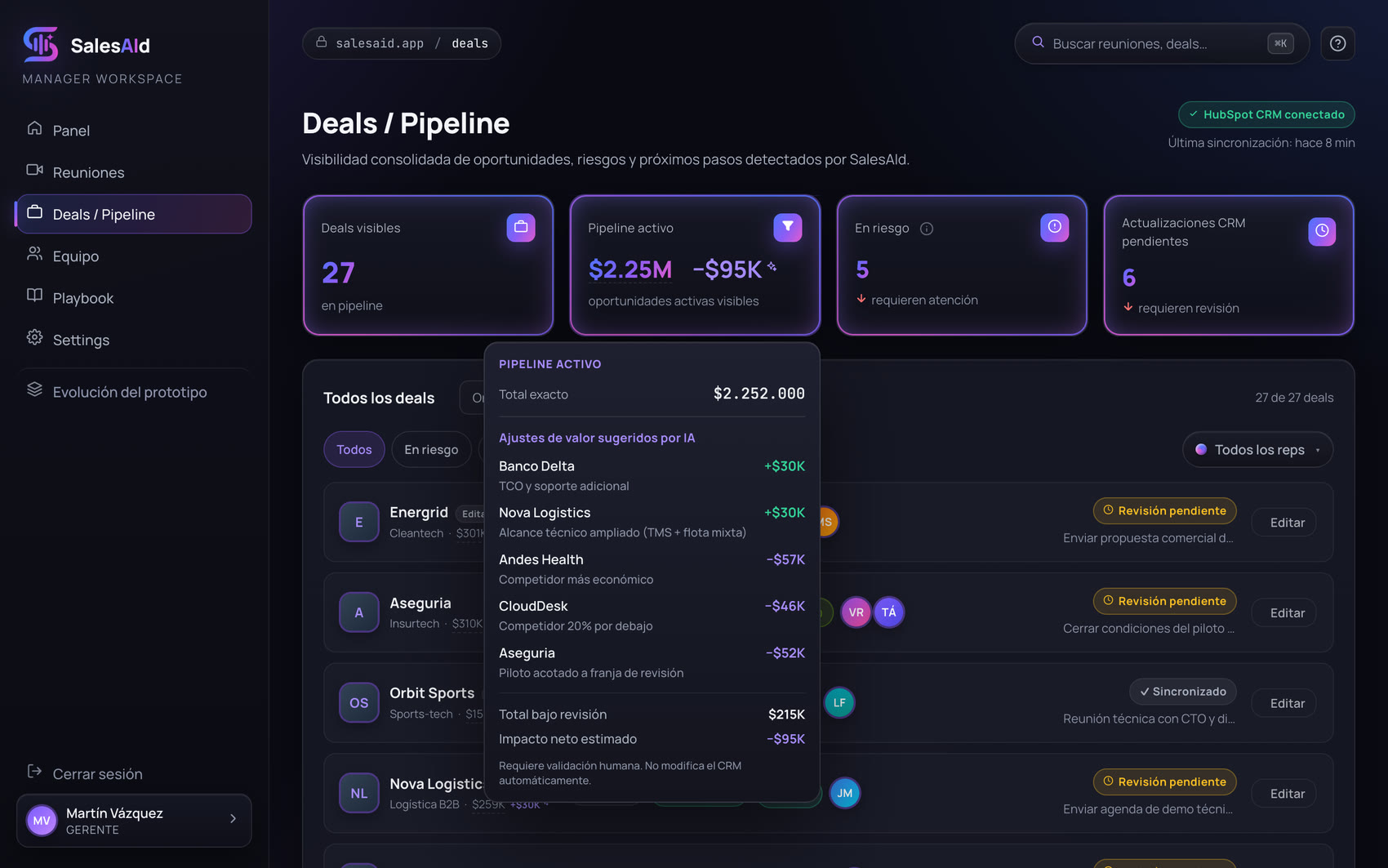Click HubSpot CRM conectado badge
The width and height of the screenshot is (1388, 868).
[x=1266, y=114]
